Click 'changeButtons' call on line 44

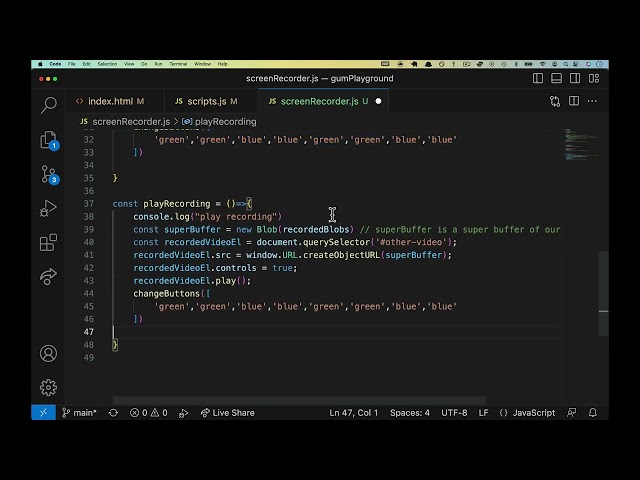tap(167, 293)
